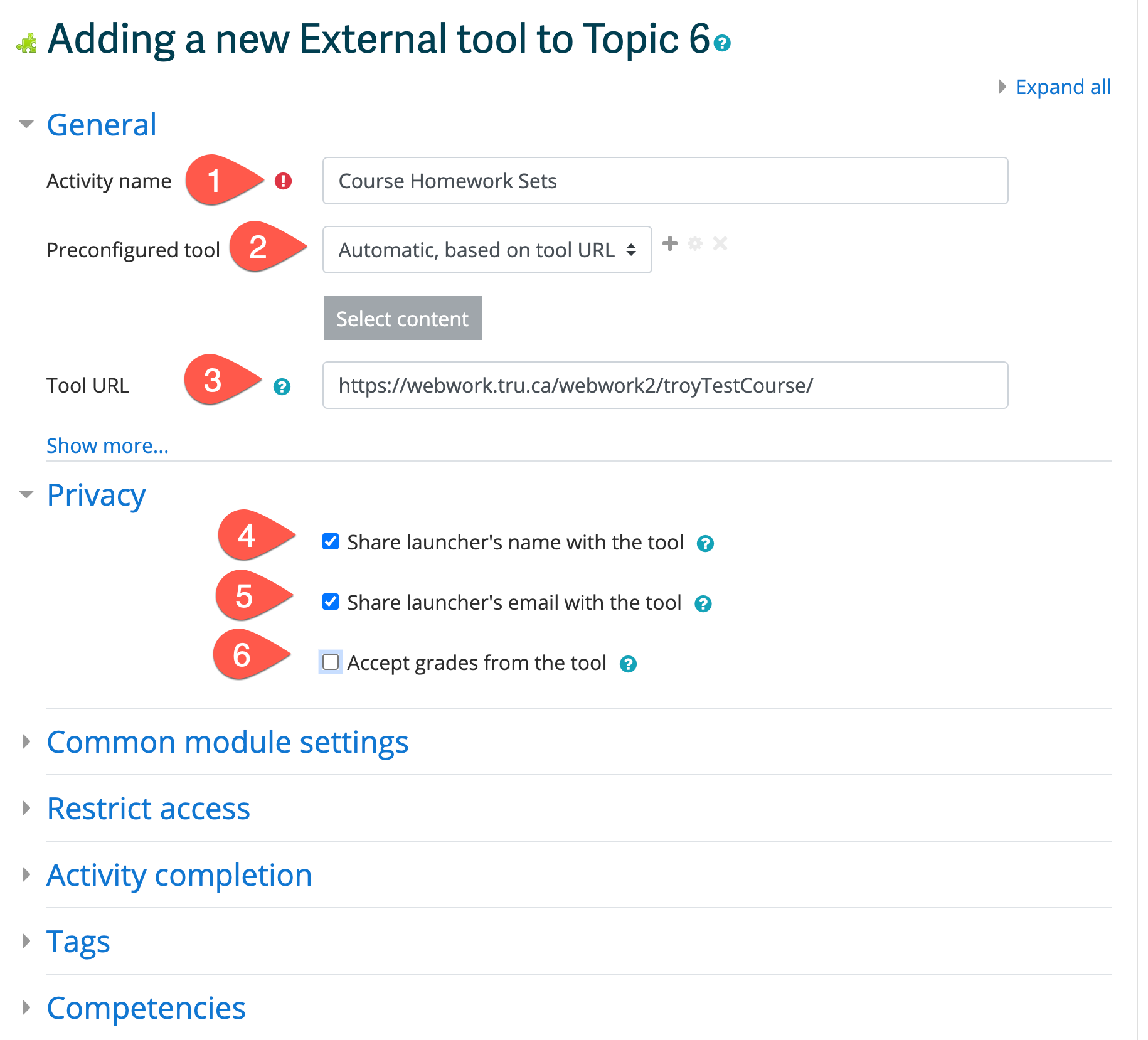Click the X icon beside Preconfigured tool
1148x1040 pixels.
(720, 243)
